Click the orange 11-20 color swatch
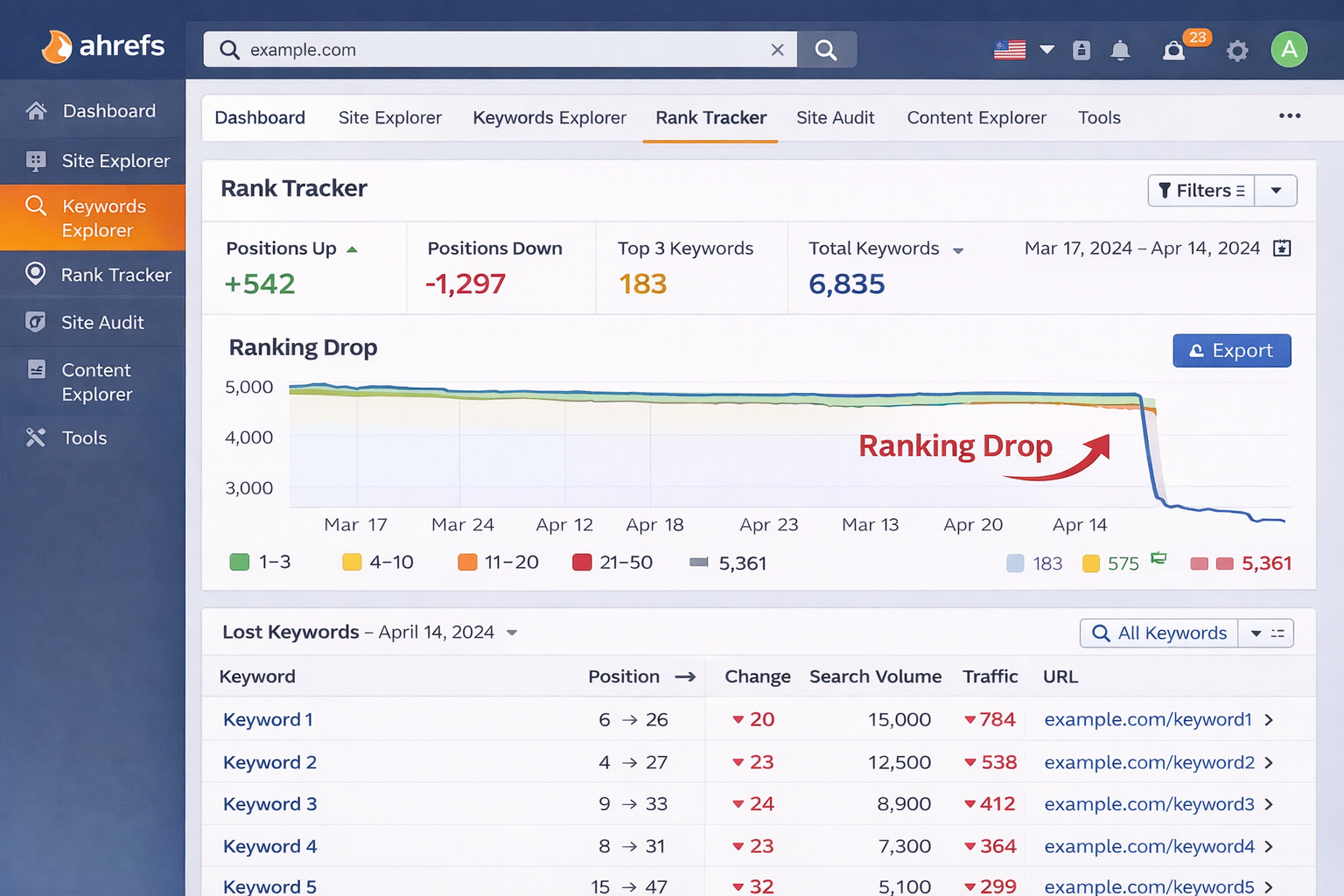Image resolution: width=1344 pixels, height=896 pixels. tap(467, 563)
